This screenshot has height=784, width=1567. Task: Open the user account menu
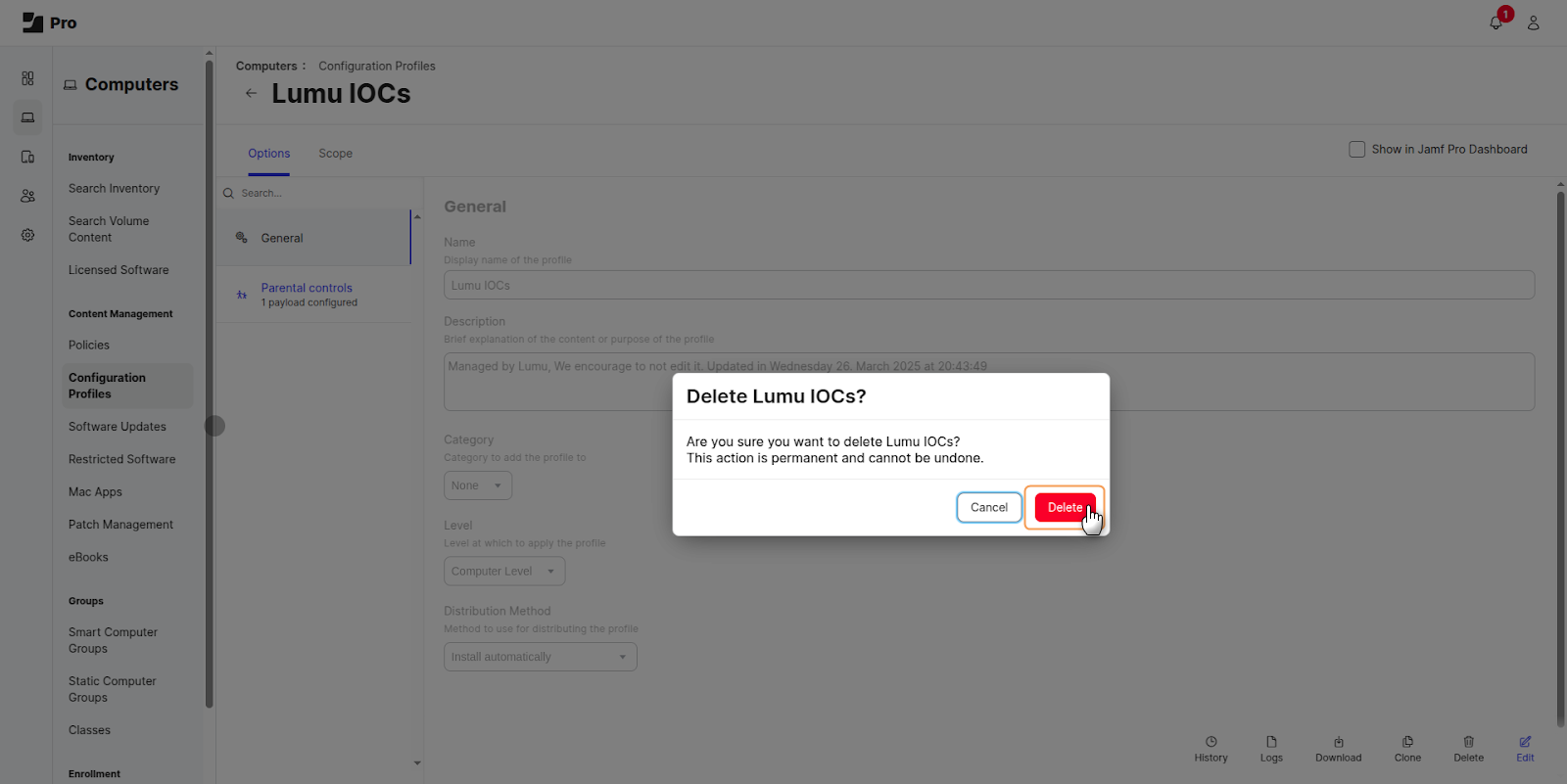tap(1533, 23)
